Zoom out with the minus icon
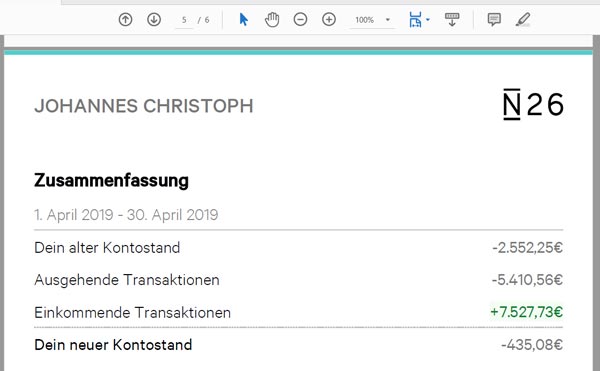Viewport: 600px width, 371px height. pos(300,20)
